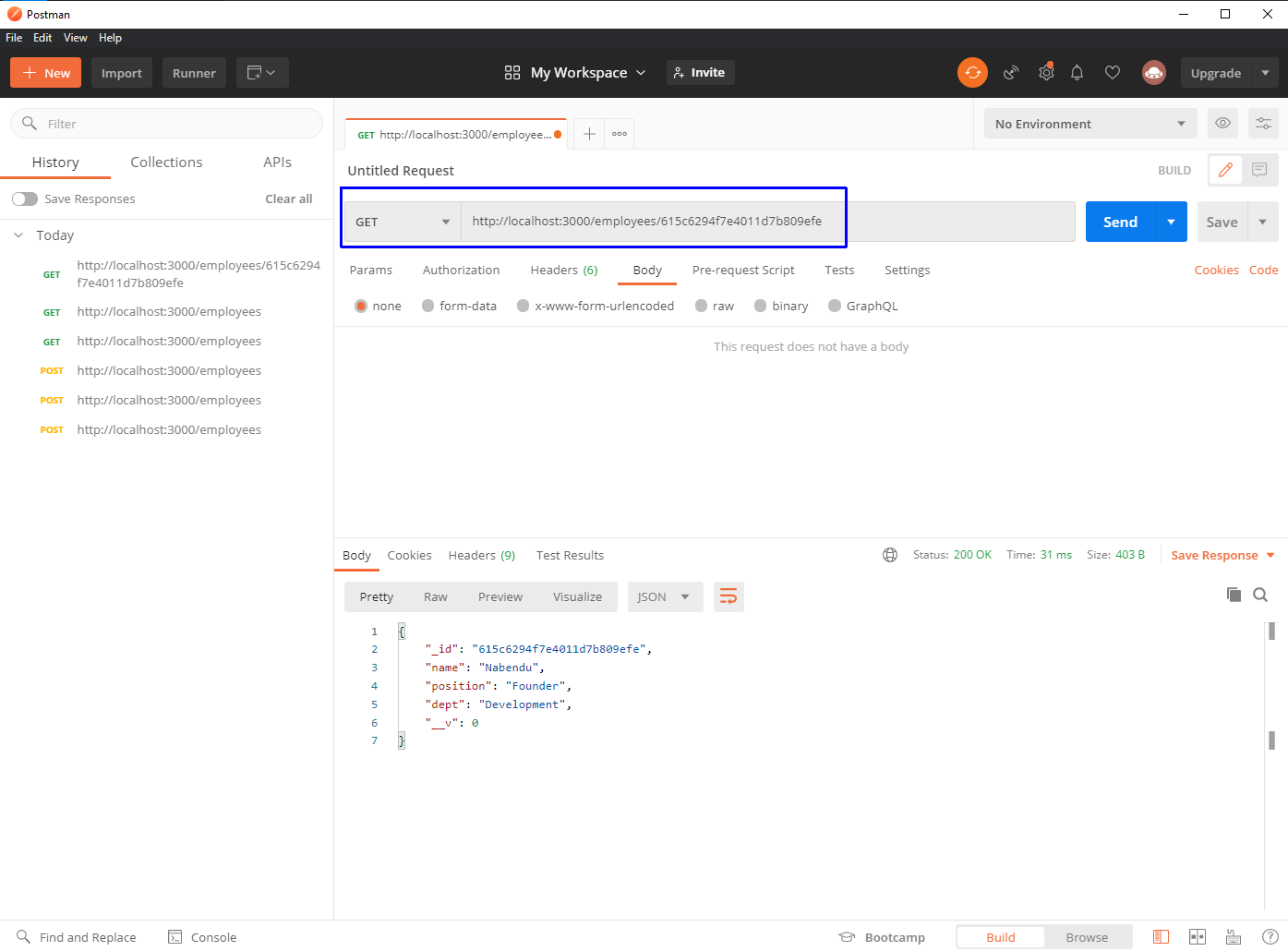Click the Runner button
This screenshot has height=951, width=1288.
click(x=194, y=73)
